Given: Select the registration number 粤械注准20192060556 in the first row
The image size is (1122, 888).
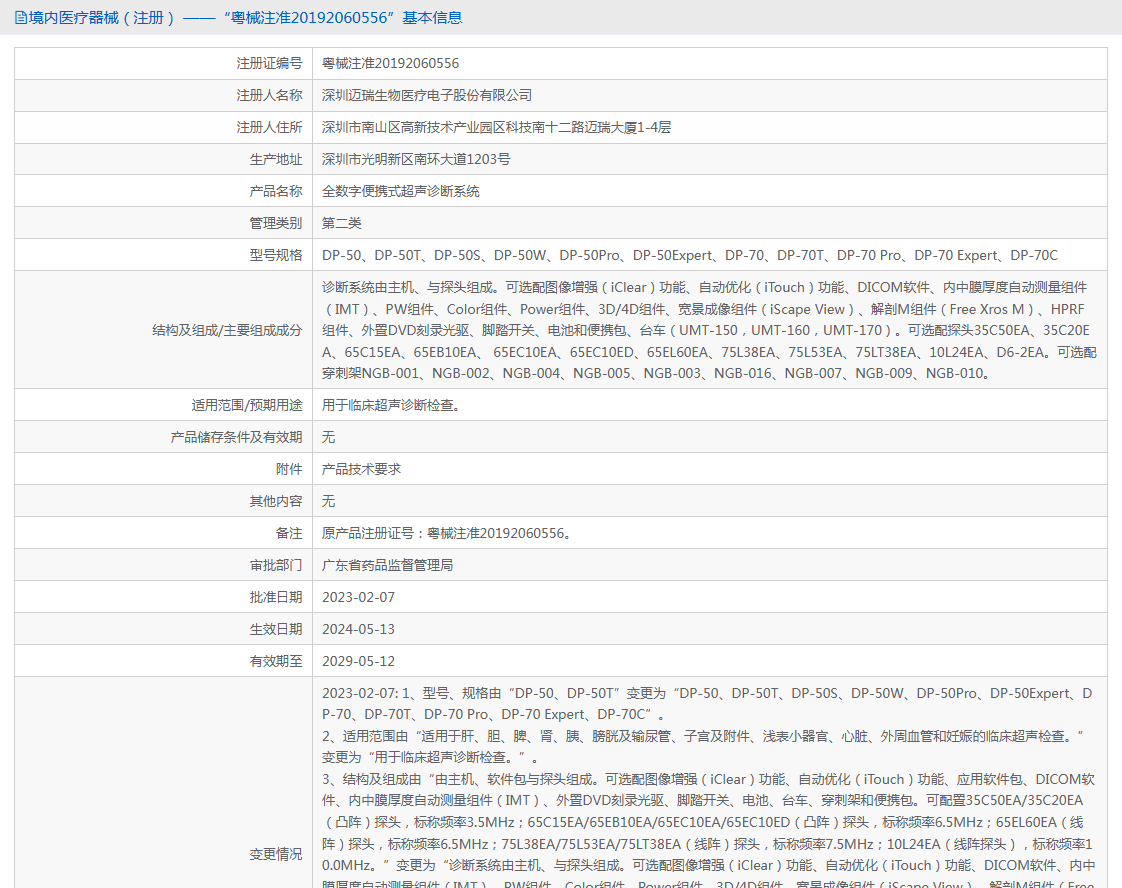Looking at the screenshot, I should tap(390, 64).
